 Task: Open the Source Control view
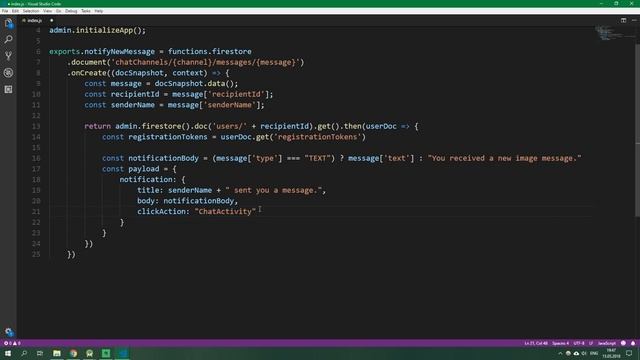[8, 56]
